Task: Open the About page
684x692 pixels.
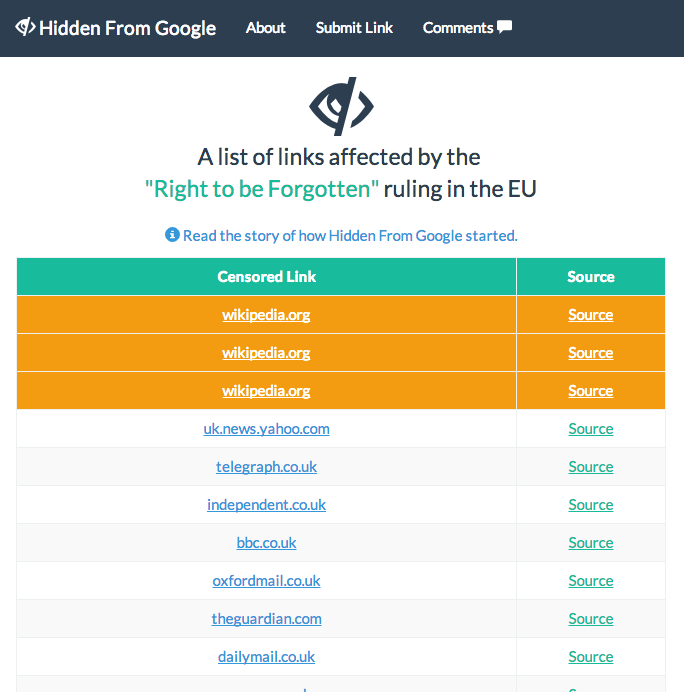Action: point(266,28)
